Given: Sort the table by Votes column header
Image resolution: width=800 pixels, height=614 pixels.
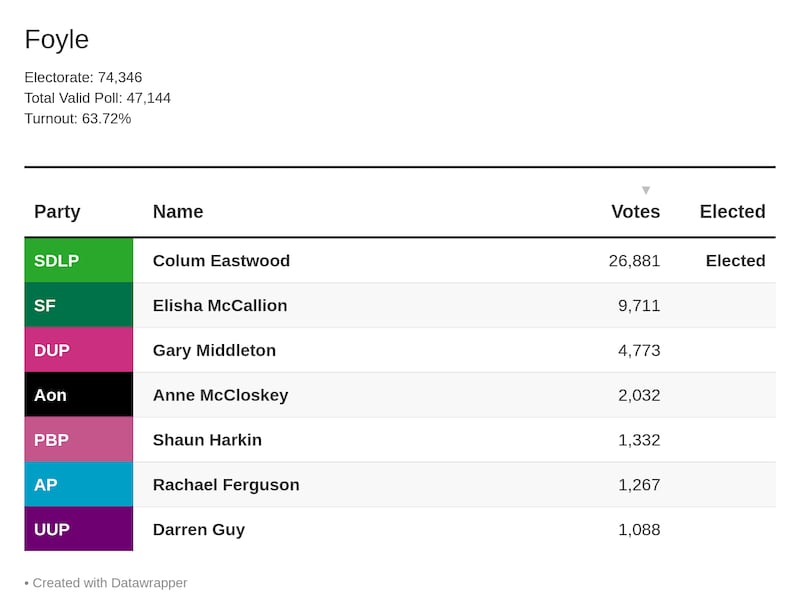Looking at the screenshot, I should (635, 212).
